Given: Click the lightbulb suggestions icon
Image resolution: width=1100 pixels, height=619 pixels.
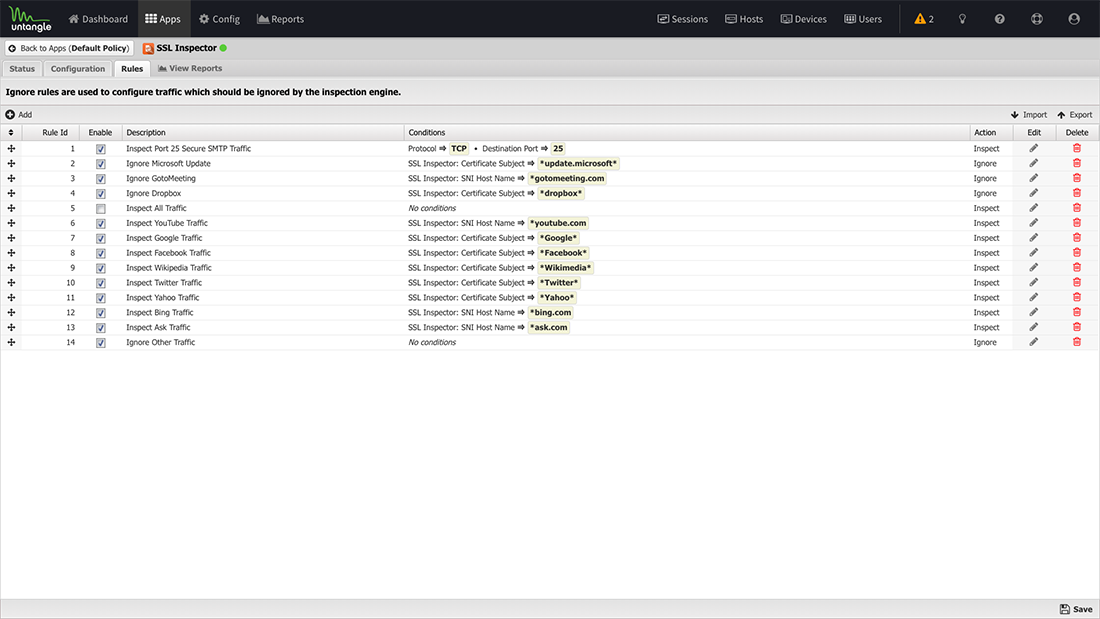Looking at the screenshot, I should [962, 19].
